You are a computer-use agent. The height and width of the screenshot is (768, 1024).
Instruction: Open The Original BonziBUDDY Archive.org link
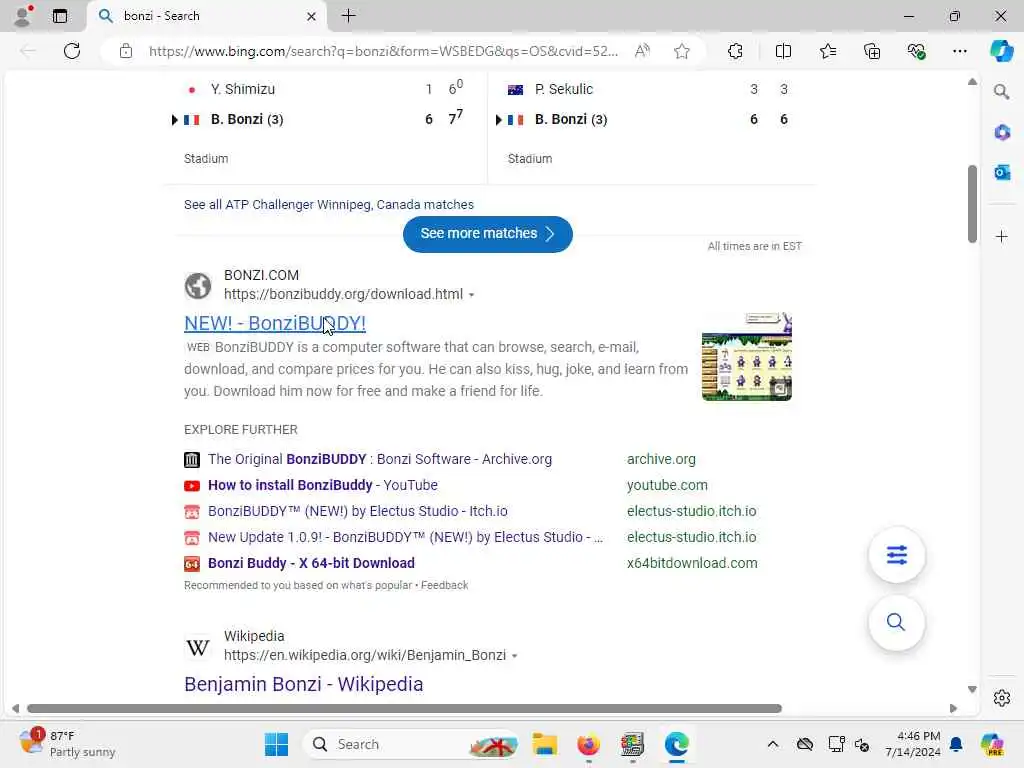click(x=379, y=459)
